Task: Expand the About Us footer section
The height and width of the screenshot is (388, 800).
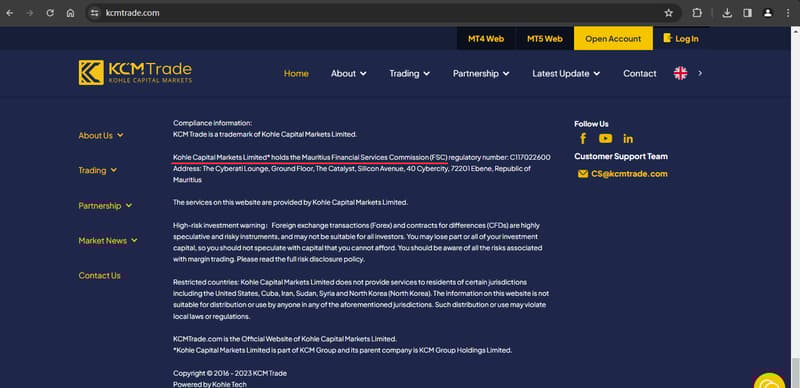Action: [101, 135]
